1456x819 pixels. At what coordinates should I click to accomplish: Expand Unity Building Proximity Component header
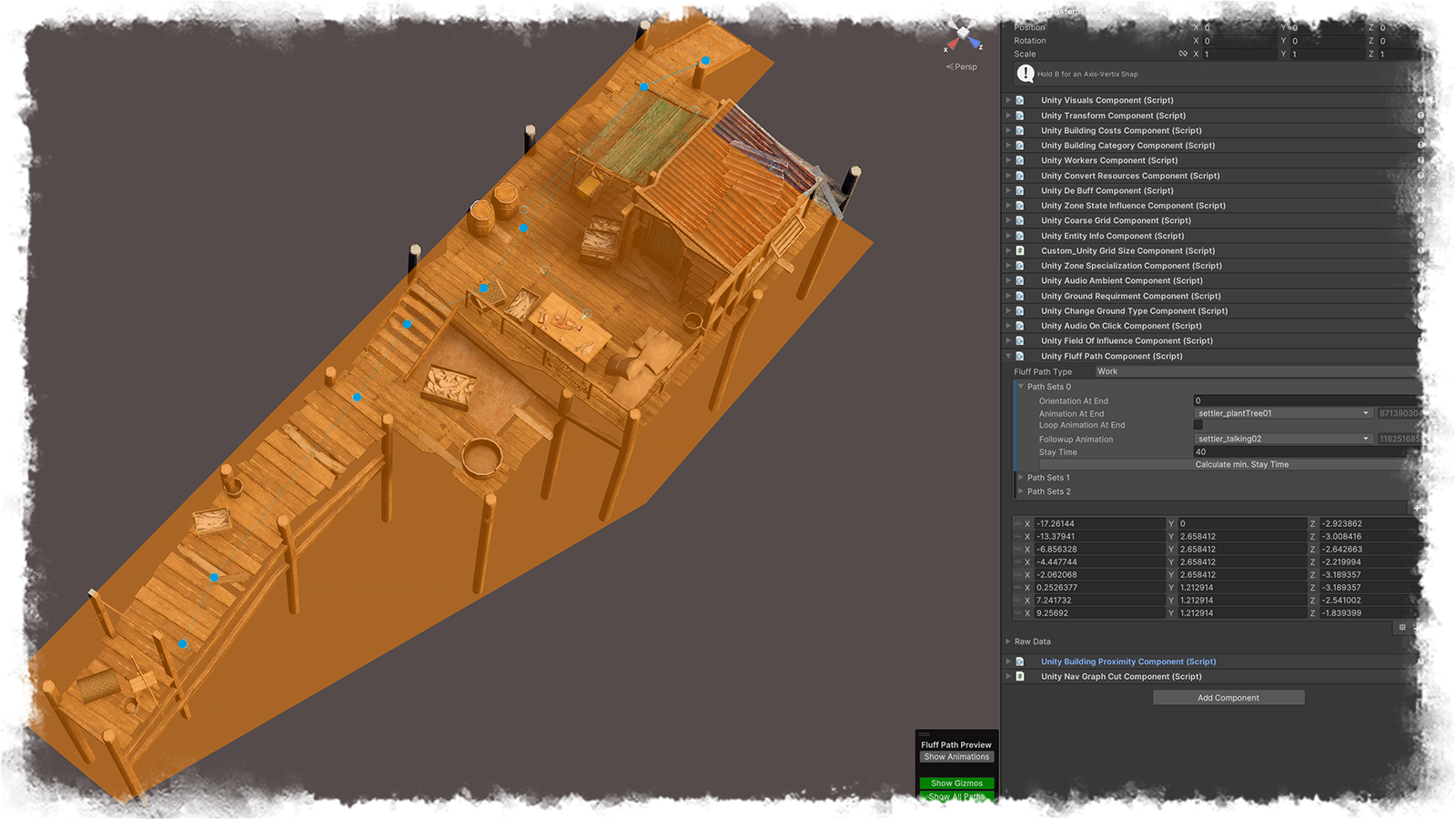pyautogui.click(x=1127, y=662)
